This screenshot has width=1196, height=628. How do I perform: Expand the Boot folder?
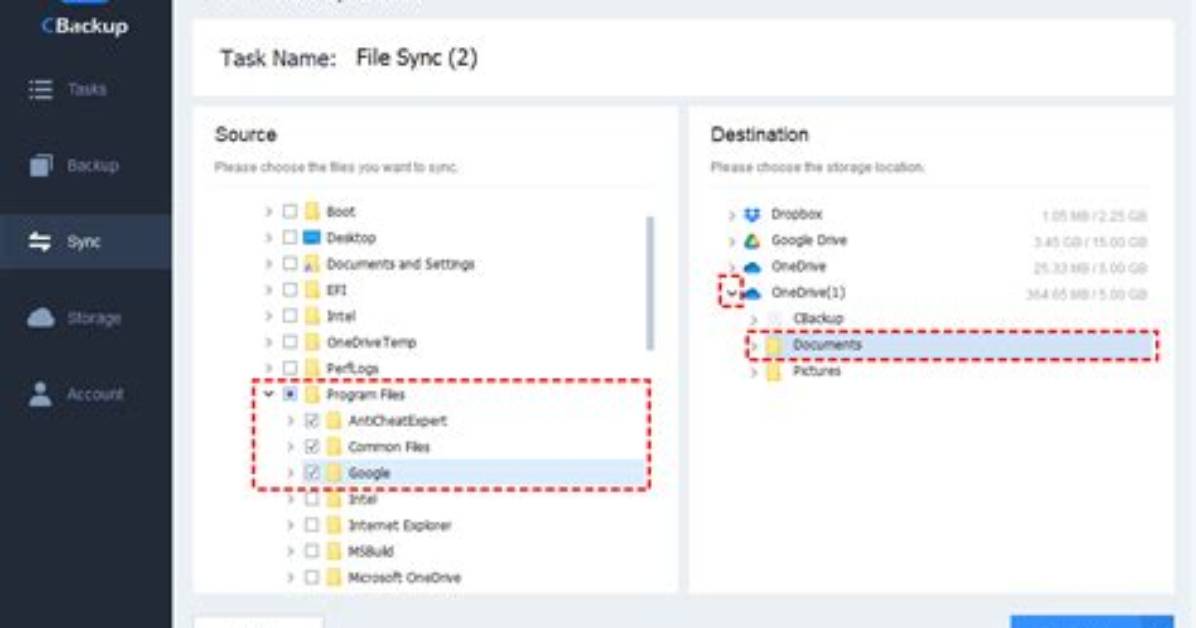[x=268, y=211]
